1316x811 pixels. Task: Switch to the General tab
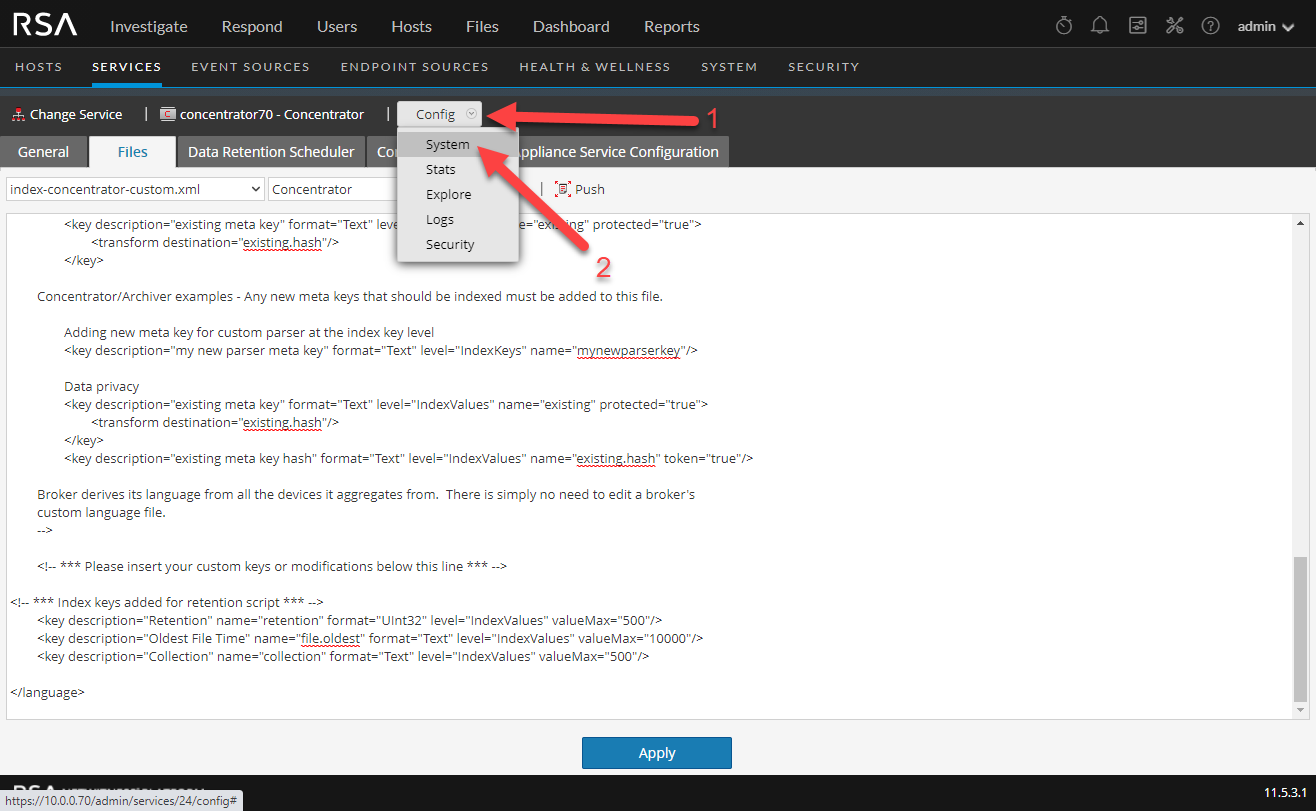(43, 152)
